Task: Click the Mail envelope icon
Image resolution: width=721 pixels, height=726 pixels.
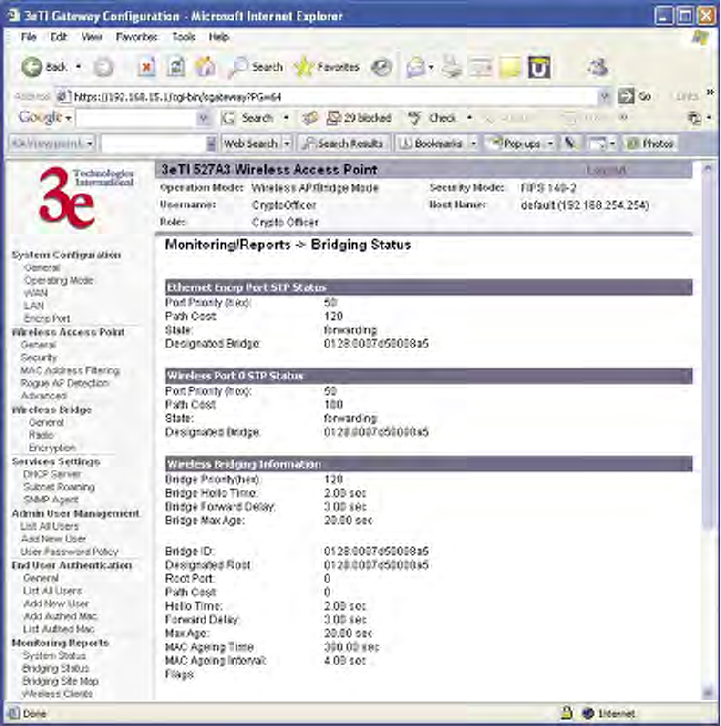Action: [415, 68]
